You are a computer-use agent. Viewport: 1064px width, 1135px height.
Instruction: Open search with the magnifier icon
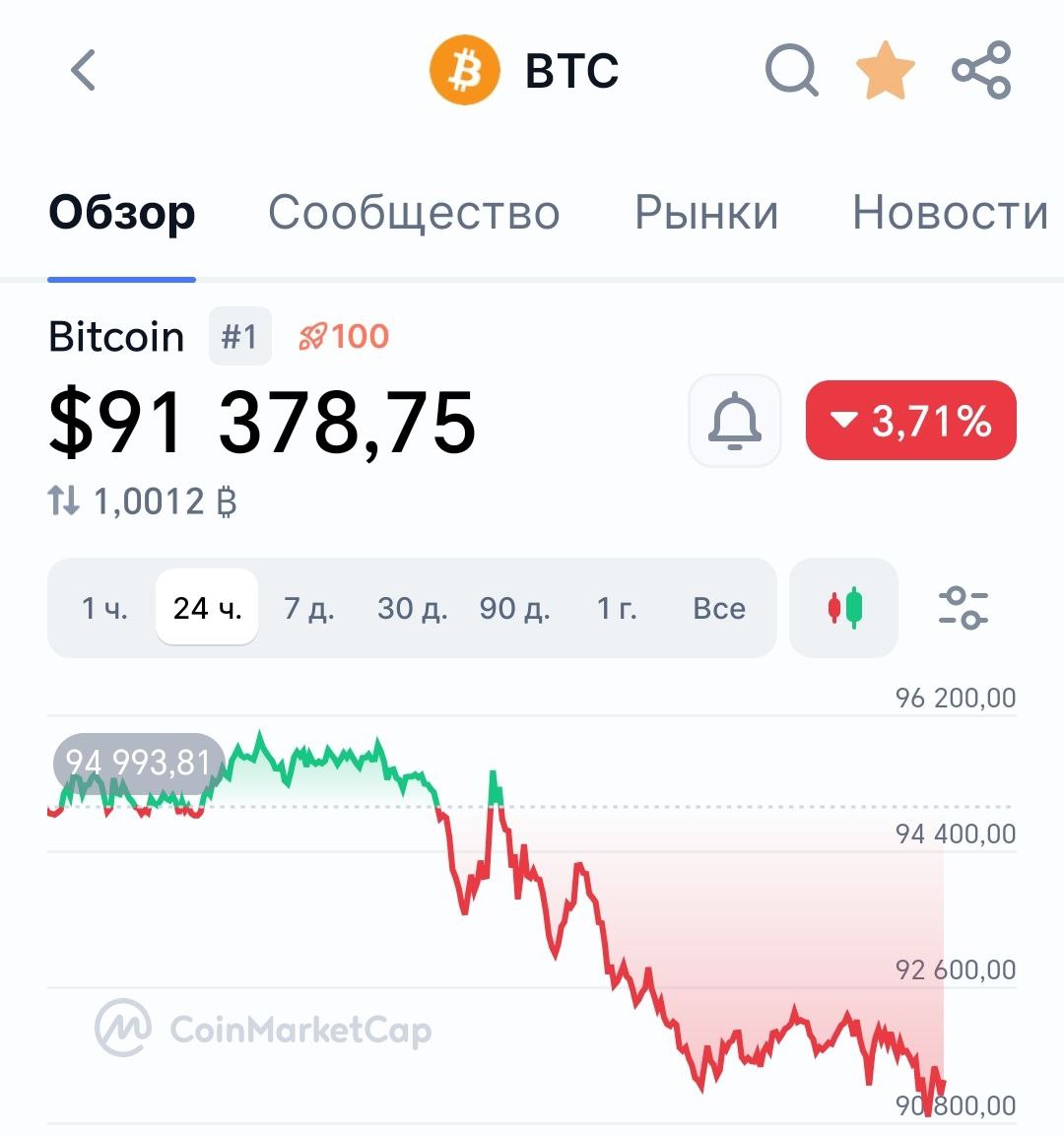[791, 71]
